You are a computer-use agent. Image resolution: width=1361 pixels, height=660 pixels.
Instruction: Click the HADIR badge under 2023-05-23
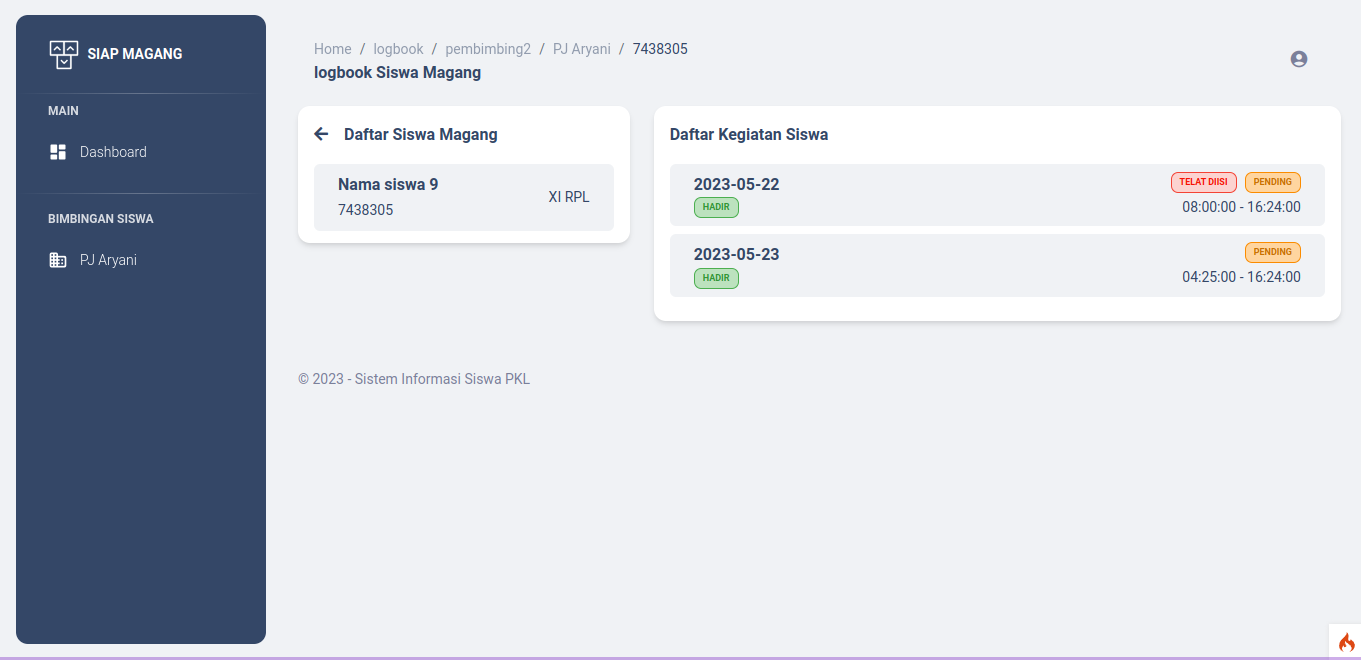click(716, 278)
